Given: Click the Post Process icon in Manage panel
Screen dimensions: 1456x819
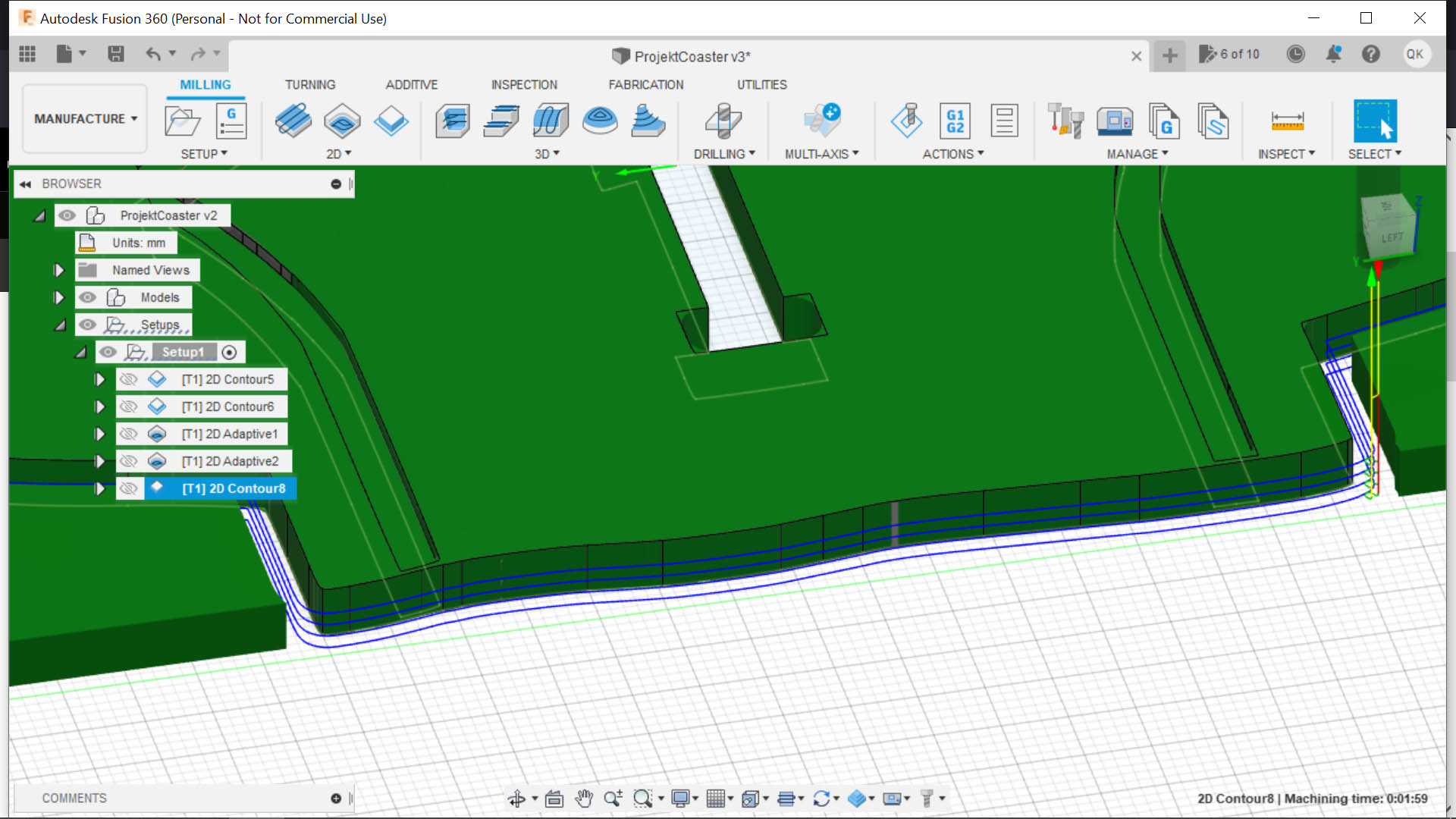Looking at the screenshot, I should coord(1165,121).
